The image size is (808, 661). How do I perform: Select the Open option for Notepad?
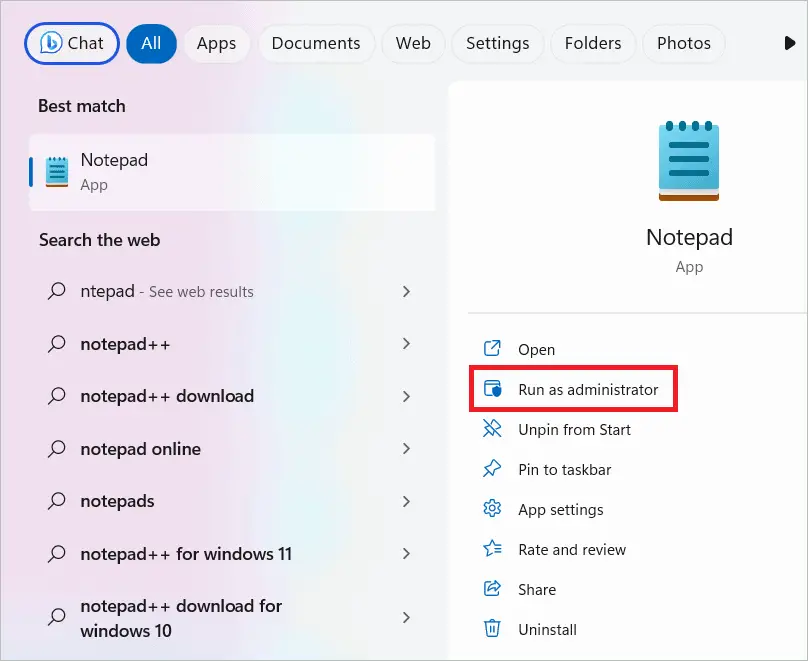[x=536, y=349]
